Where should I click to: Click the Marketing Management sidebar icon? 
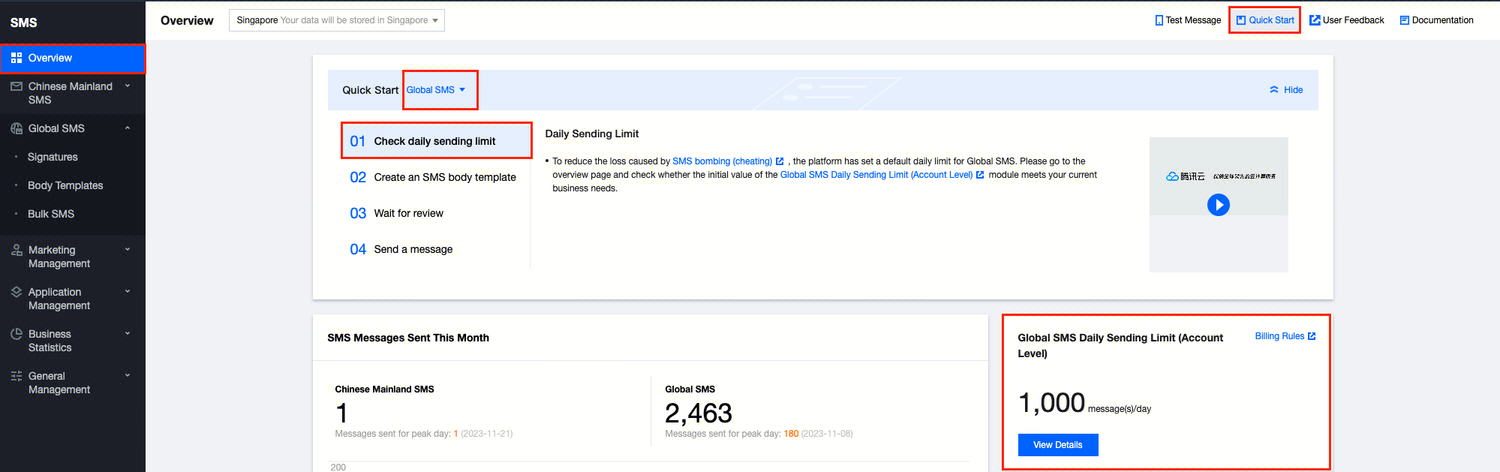(x=17, y=251)
